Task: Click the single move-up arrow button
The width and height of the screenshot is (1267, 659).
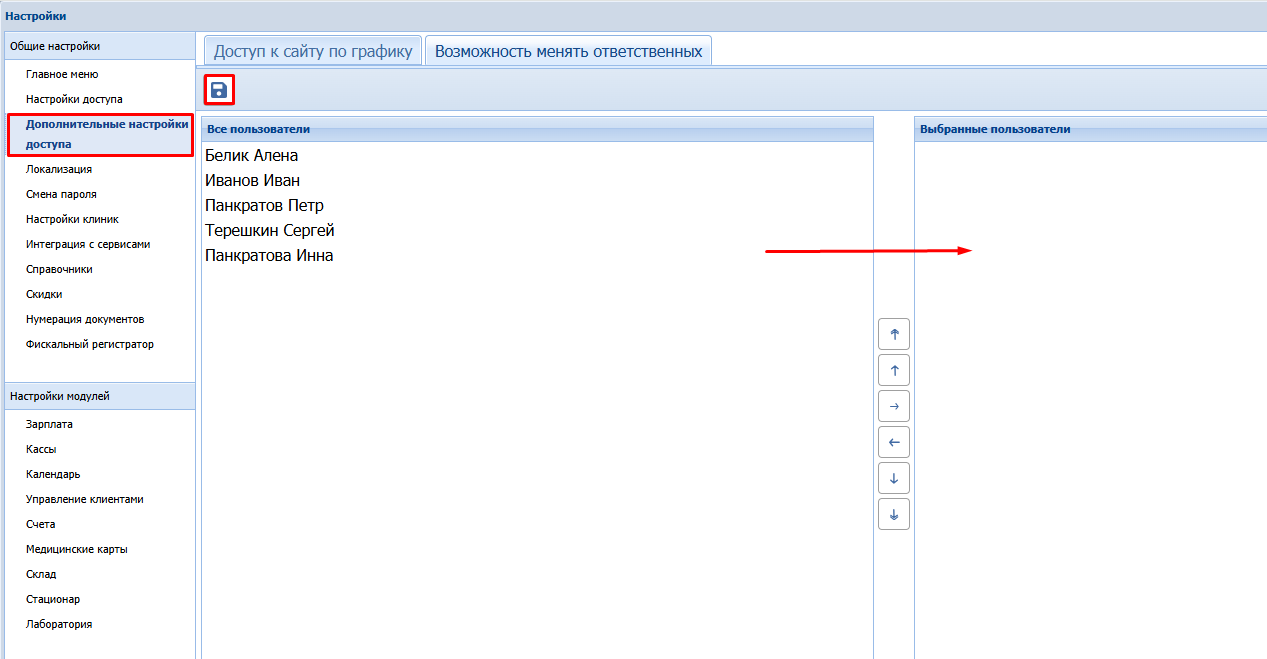Action: (893, 370)
